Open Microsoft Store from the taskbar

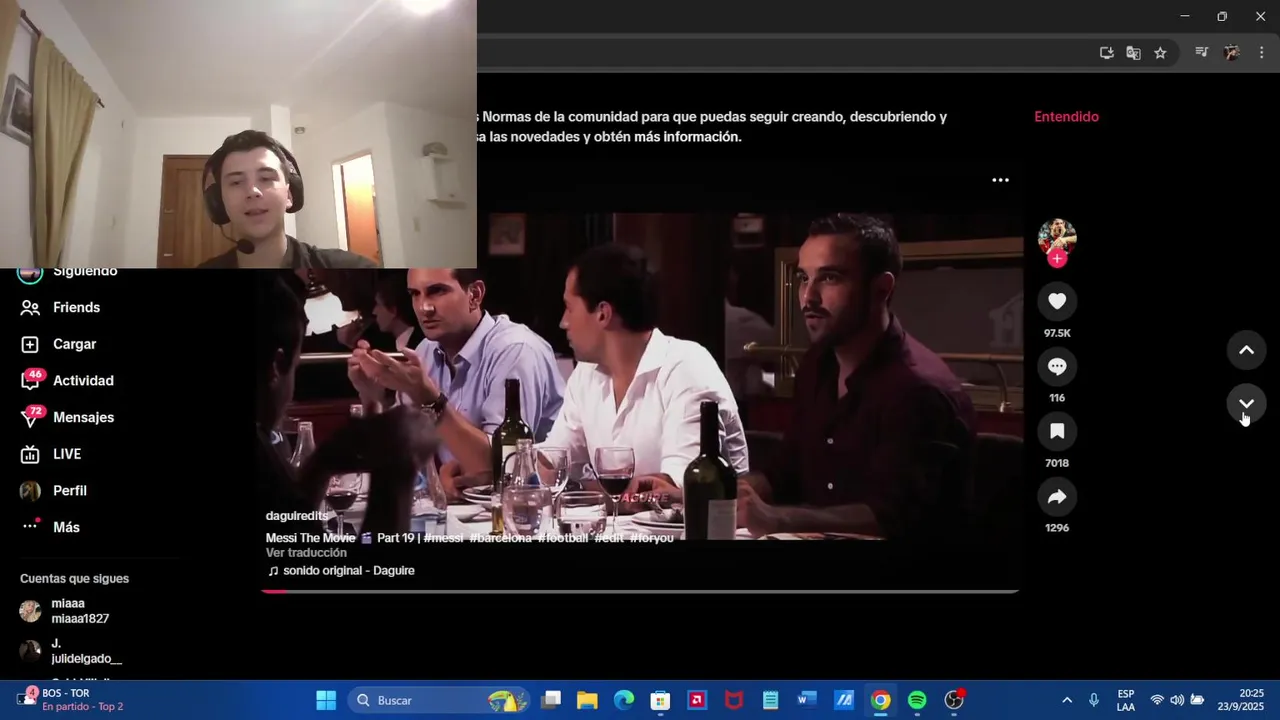660,700
